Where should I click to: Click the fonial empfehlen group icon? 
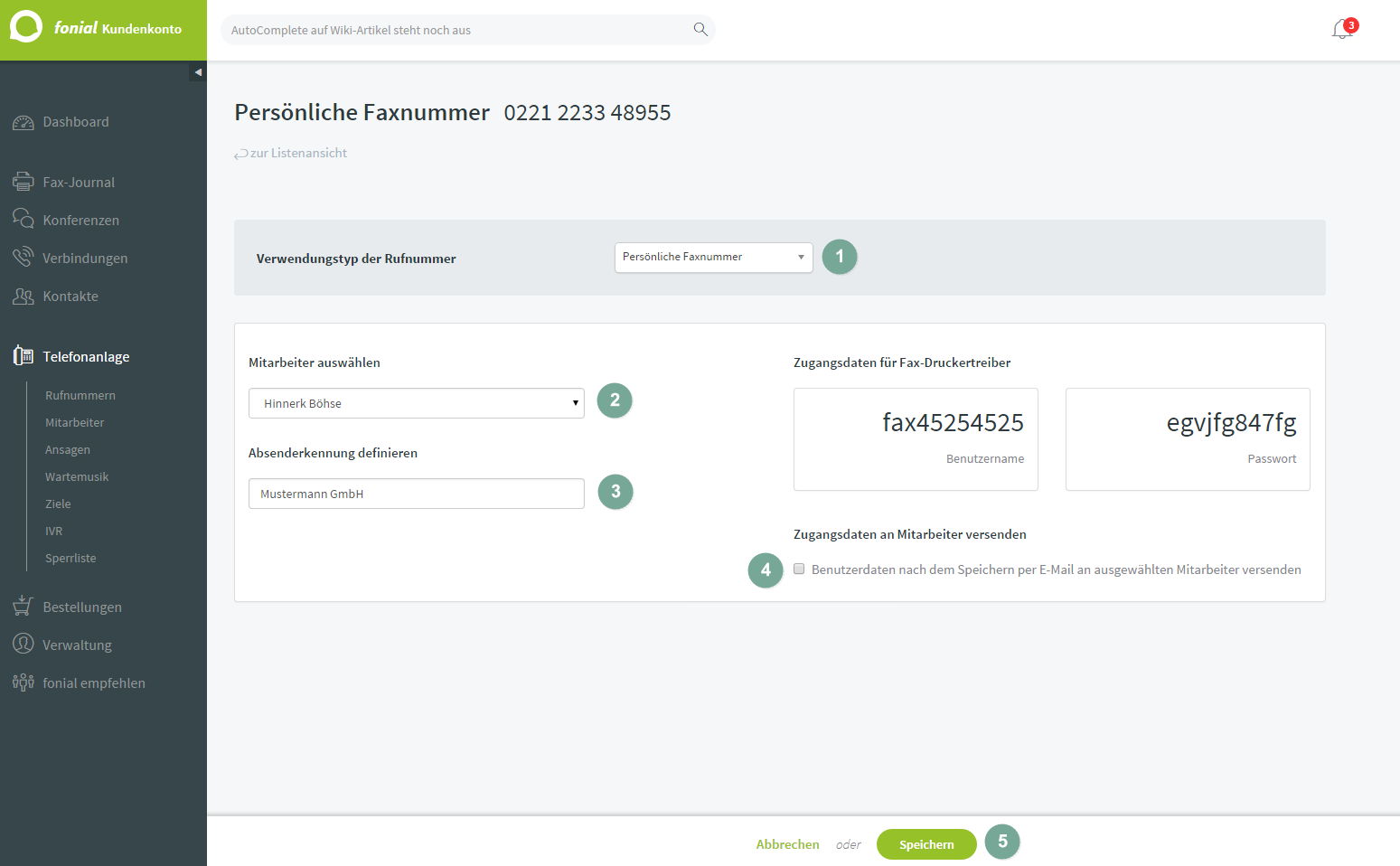click(23, 682)
